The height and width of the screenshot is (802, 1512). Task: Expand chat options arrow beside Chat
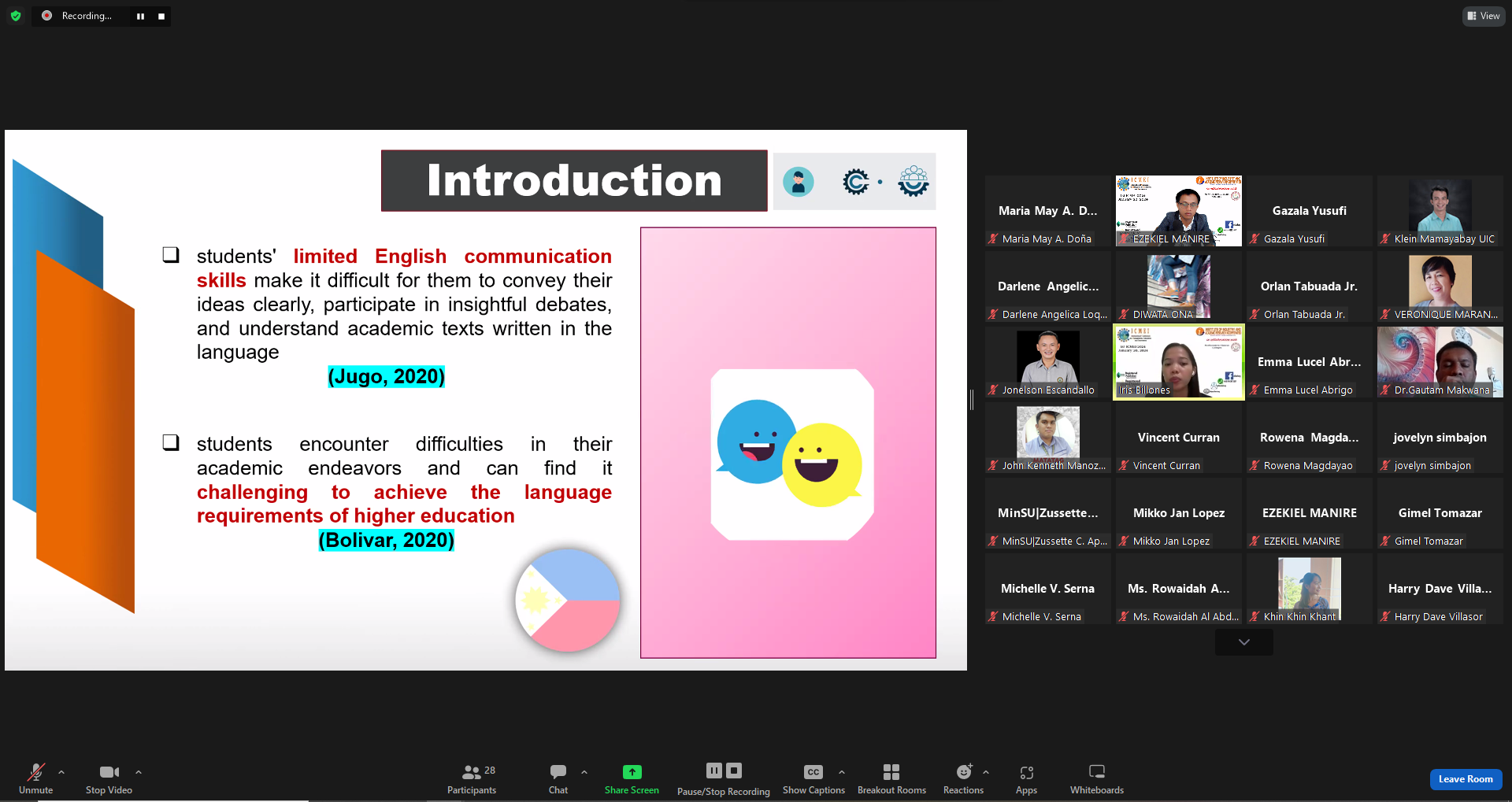(x=584, y=772)
